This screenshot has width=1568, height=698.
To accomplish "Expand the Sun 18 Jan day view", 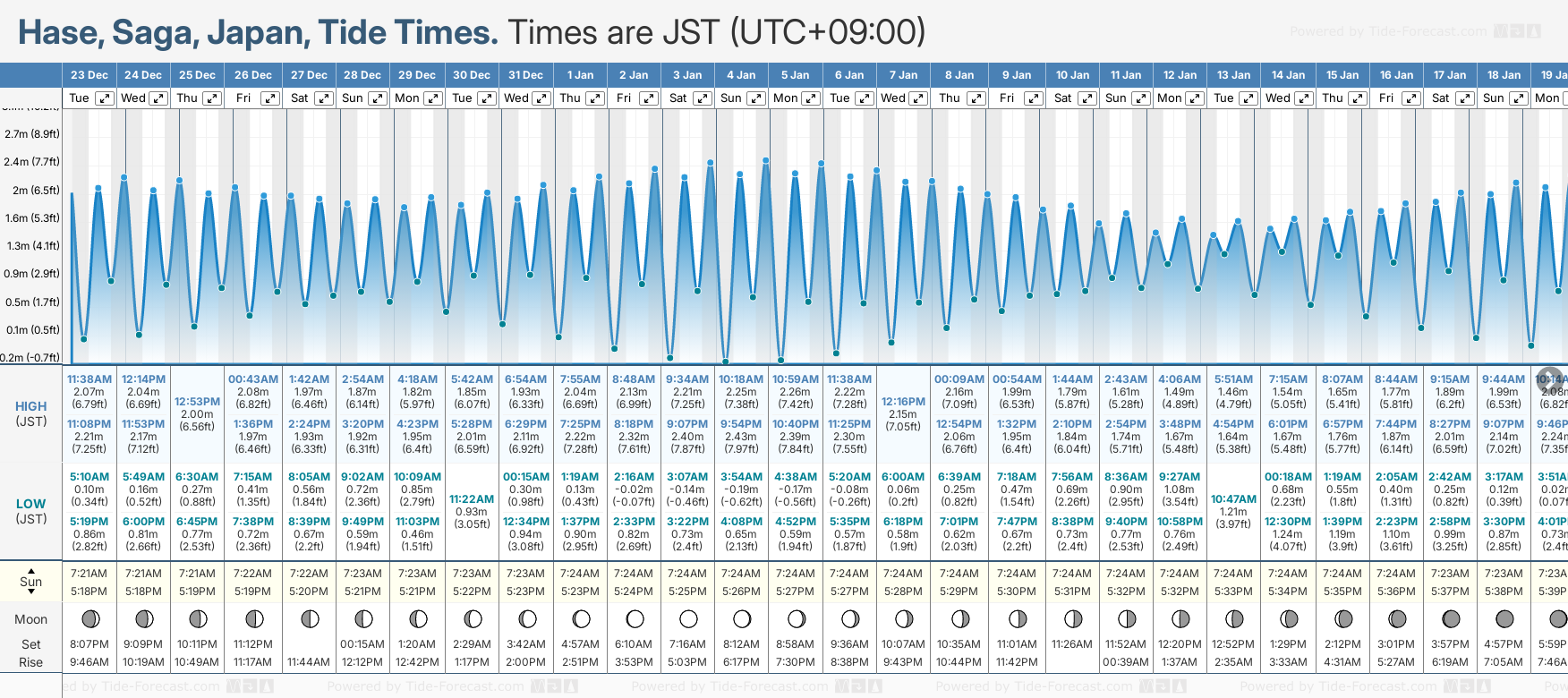I will [1519, 98].
